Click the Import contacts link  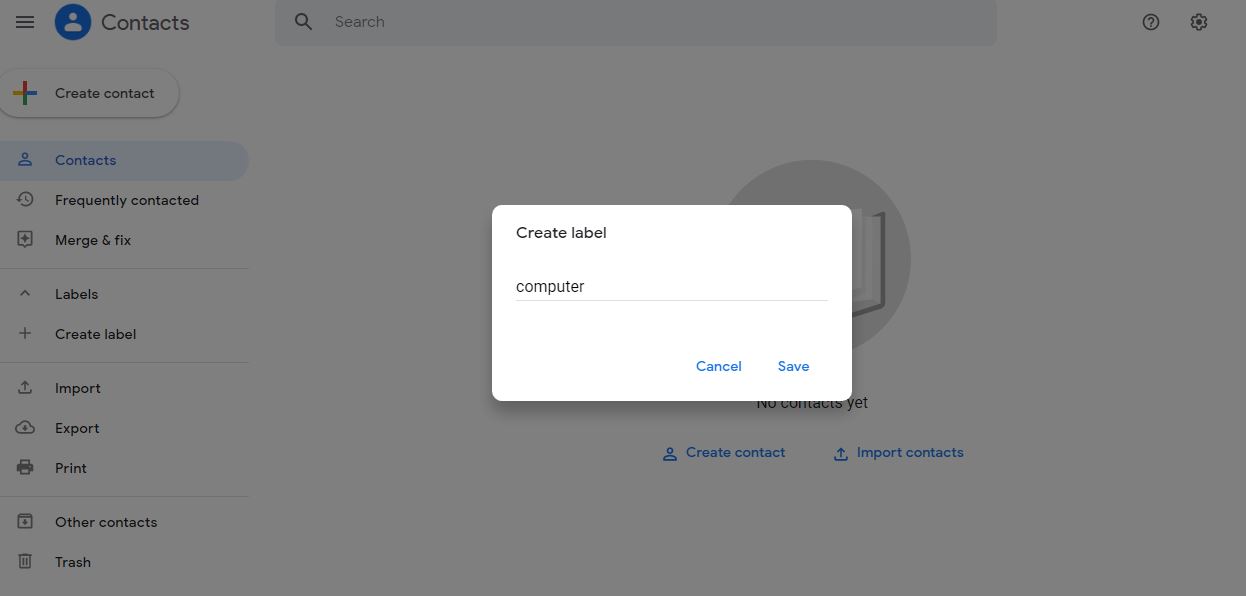[898, 453]
